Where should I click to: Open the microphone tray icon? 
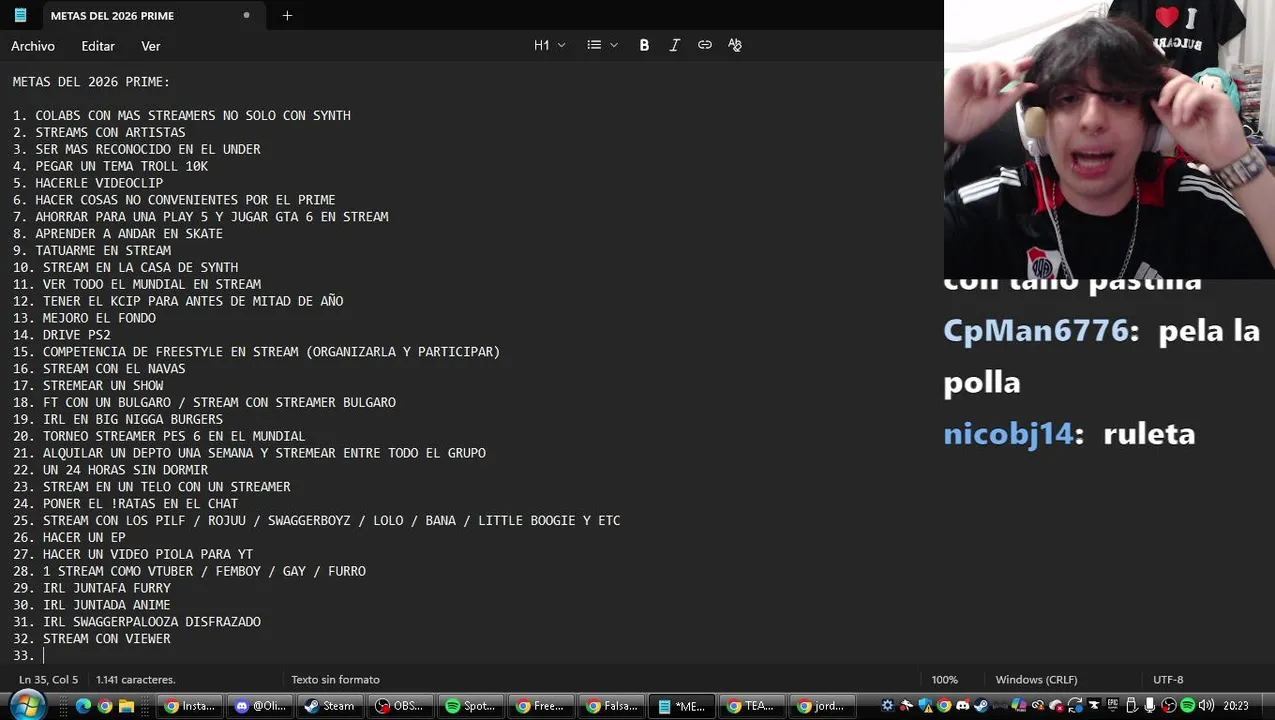1150,705
